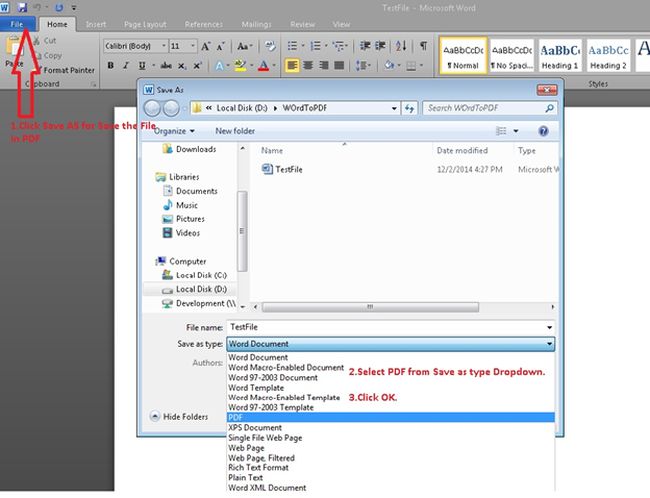Click the Numbering list icon
Screen dimensions: 650x498
[315, 46]
